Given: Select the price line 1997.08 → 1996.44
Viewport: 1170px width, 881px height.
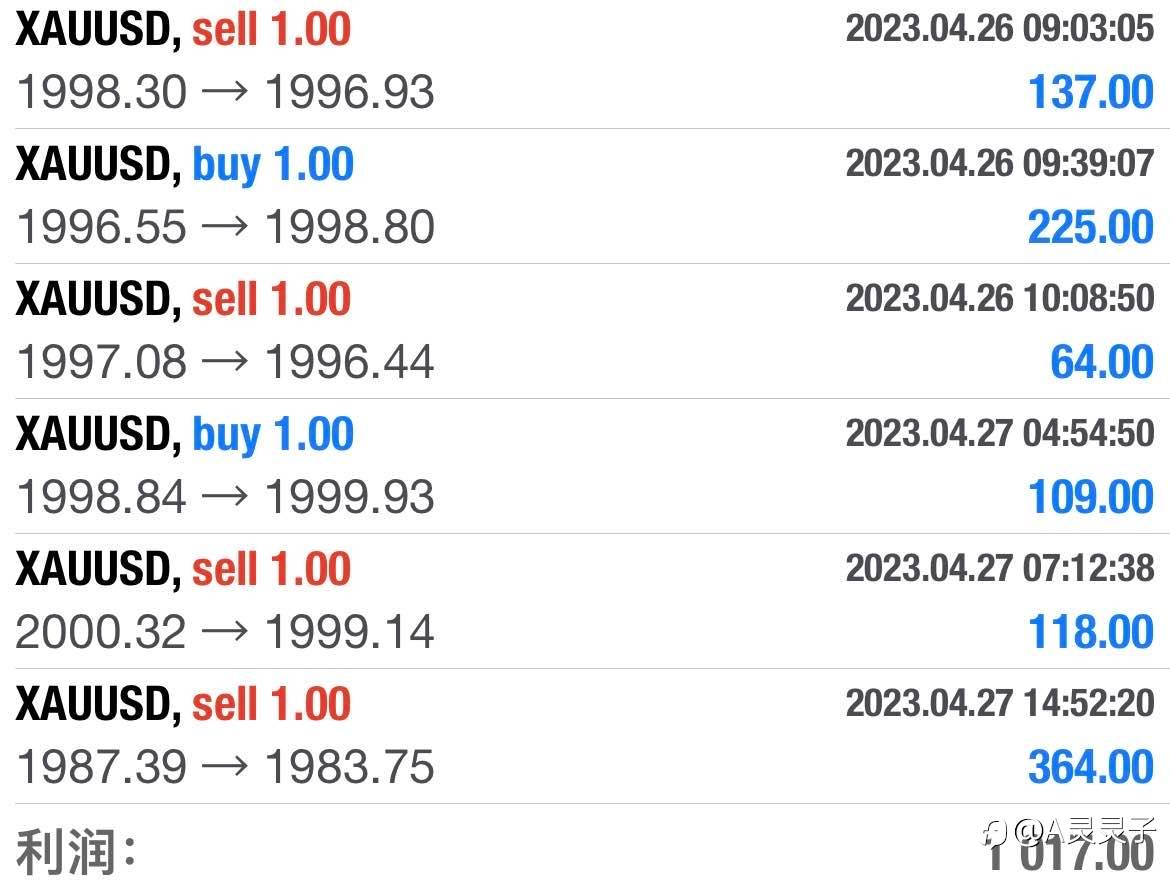Looking at the screenshot, I should point(225,362).
